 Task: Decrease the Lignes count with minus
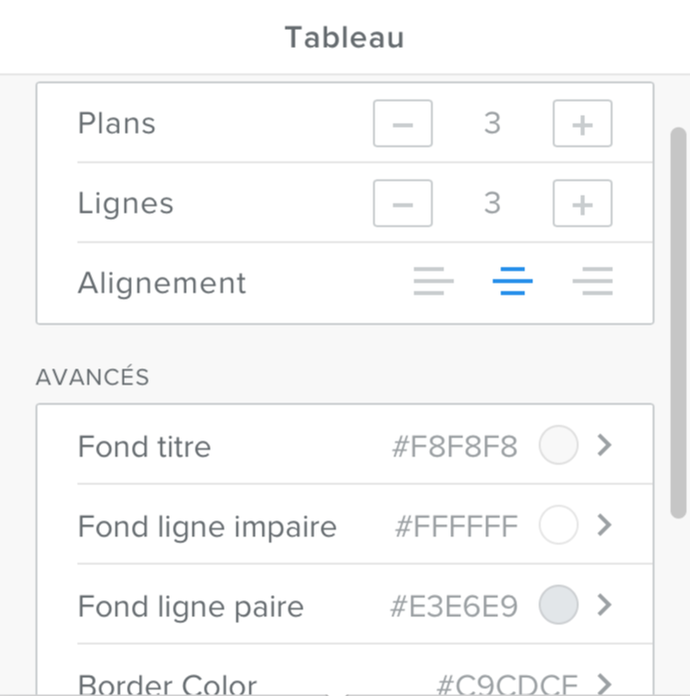403,204
